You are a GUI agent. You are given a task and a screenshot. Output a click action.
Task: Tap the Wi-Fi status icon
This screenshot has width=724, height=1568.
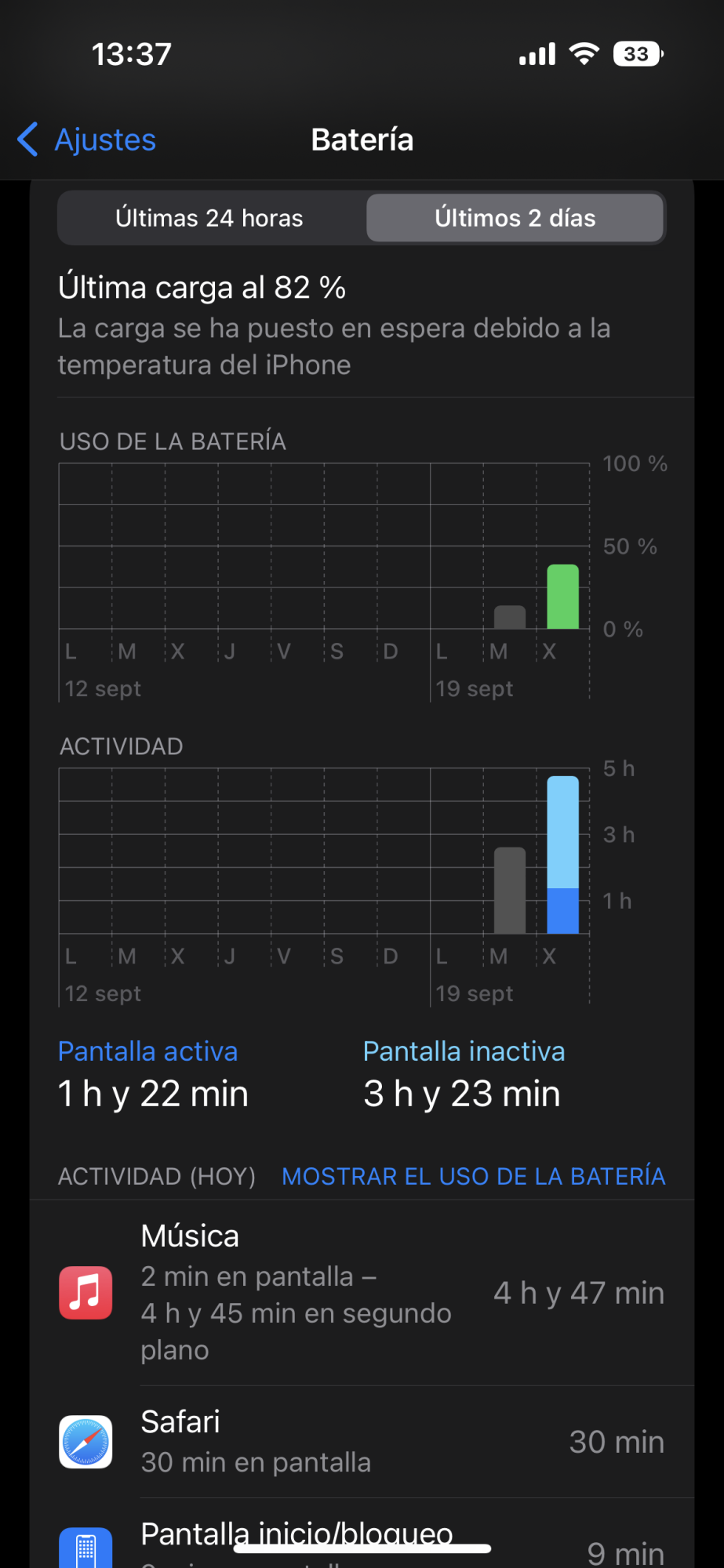[x=584, y=54]
